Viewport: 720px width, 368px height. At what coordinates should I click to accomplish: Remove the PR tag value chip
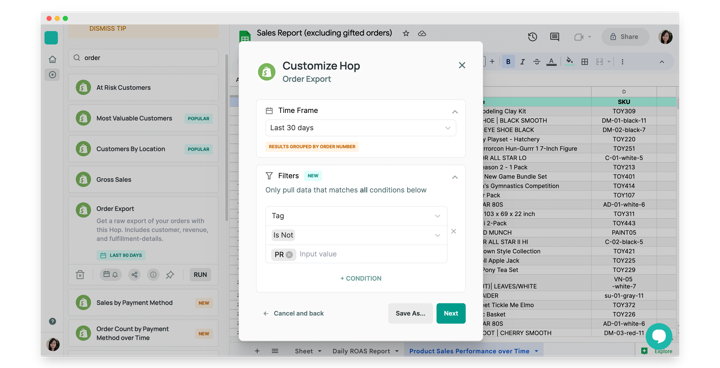pyautogui.click(x=289, y=255)
